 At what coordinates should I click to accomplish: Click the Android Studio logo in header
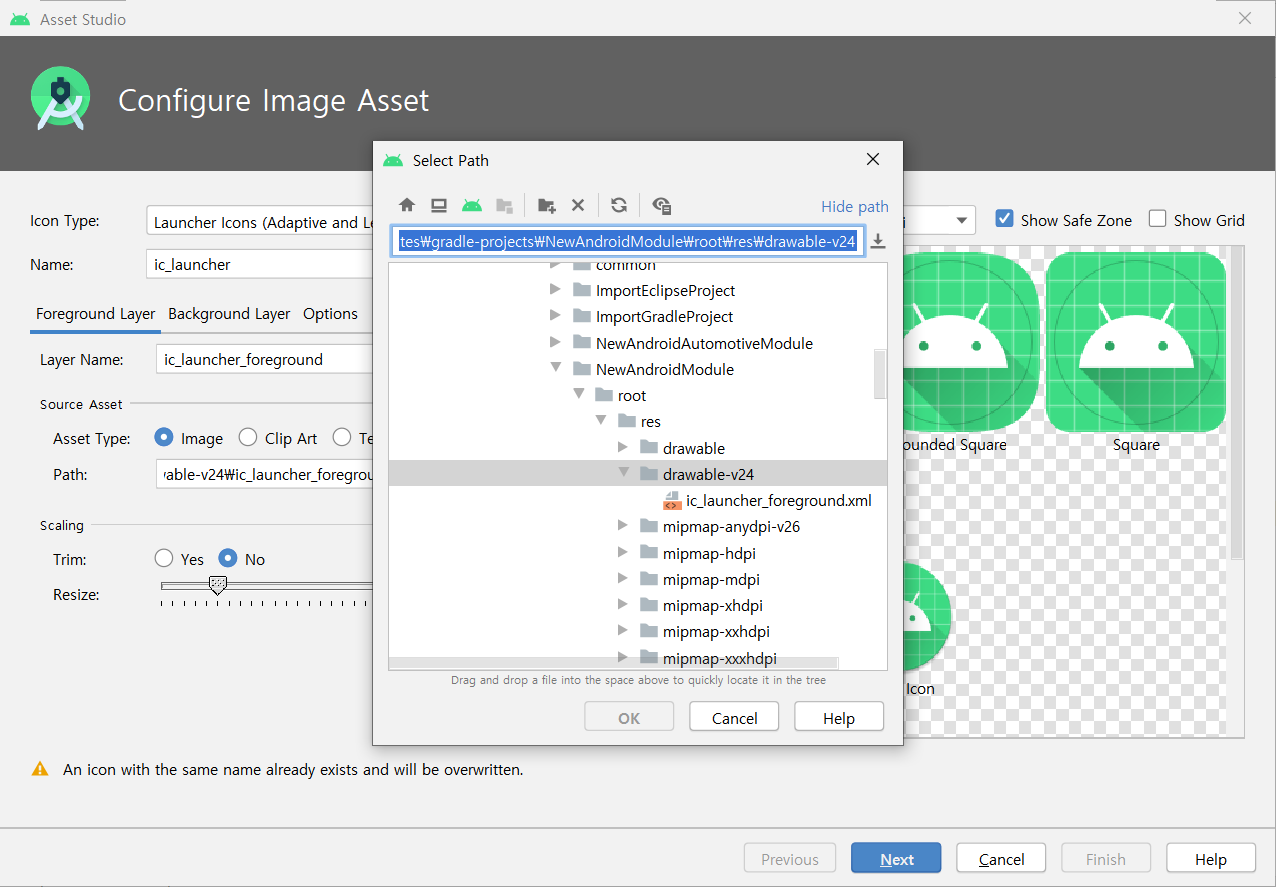pyautogui.click(x=61, y=99)
